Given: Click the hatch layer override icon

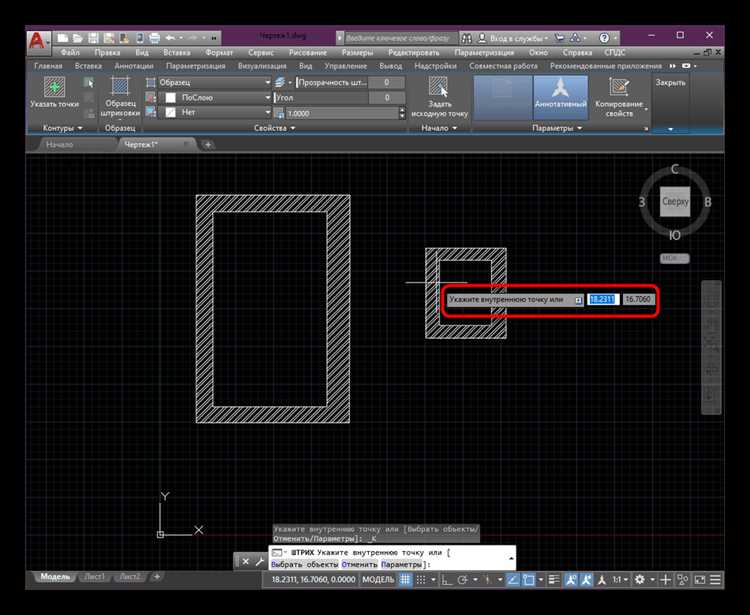Looking at the screenshot, I should pos(280,82).
